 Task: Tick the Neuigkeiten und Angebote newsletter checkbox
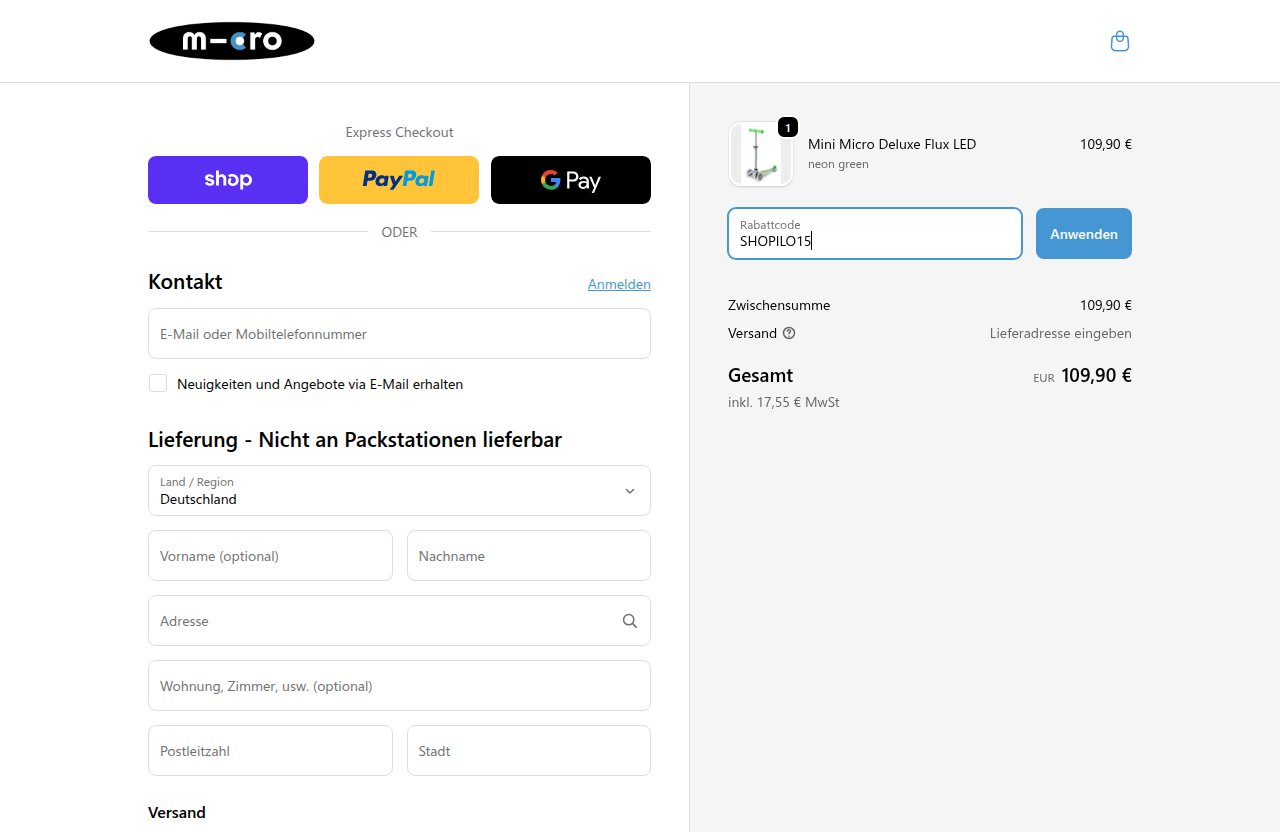pyautogui.click(x=158, y=383)
